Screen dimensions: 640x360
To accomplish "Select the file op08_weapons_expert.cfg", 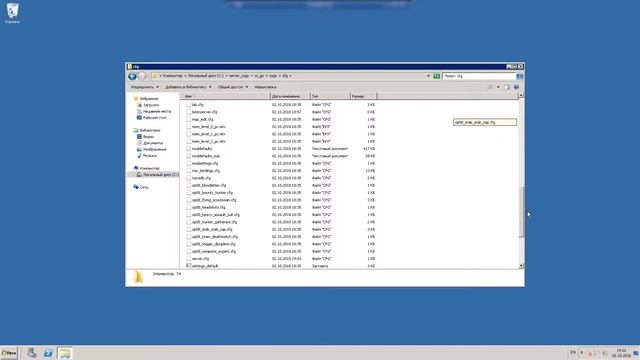I will pos(213,251).
